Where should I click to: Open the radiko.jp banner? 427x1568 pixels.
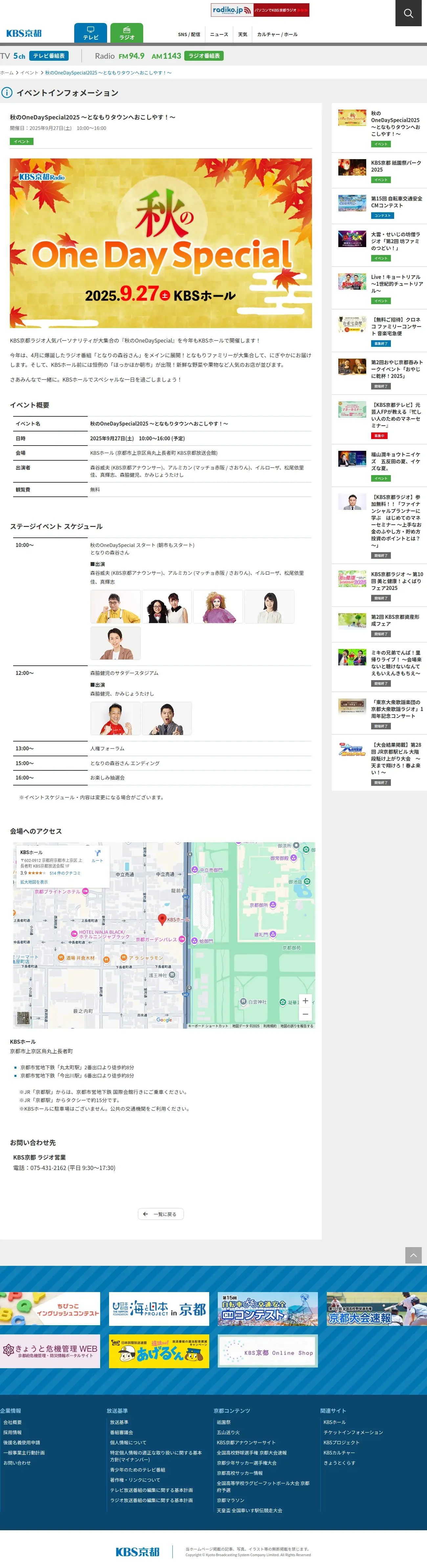[x=260, y=10]
